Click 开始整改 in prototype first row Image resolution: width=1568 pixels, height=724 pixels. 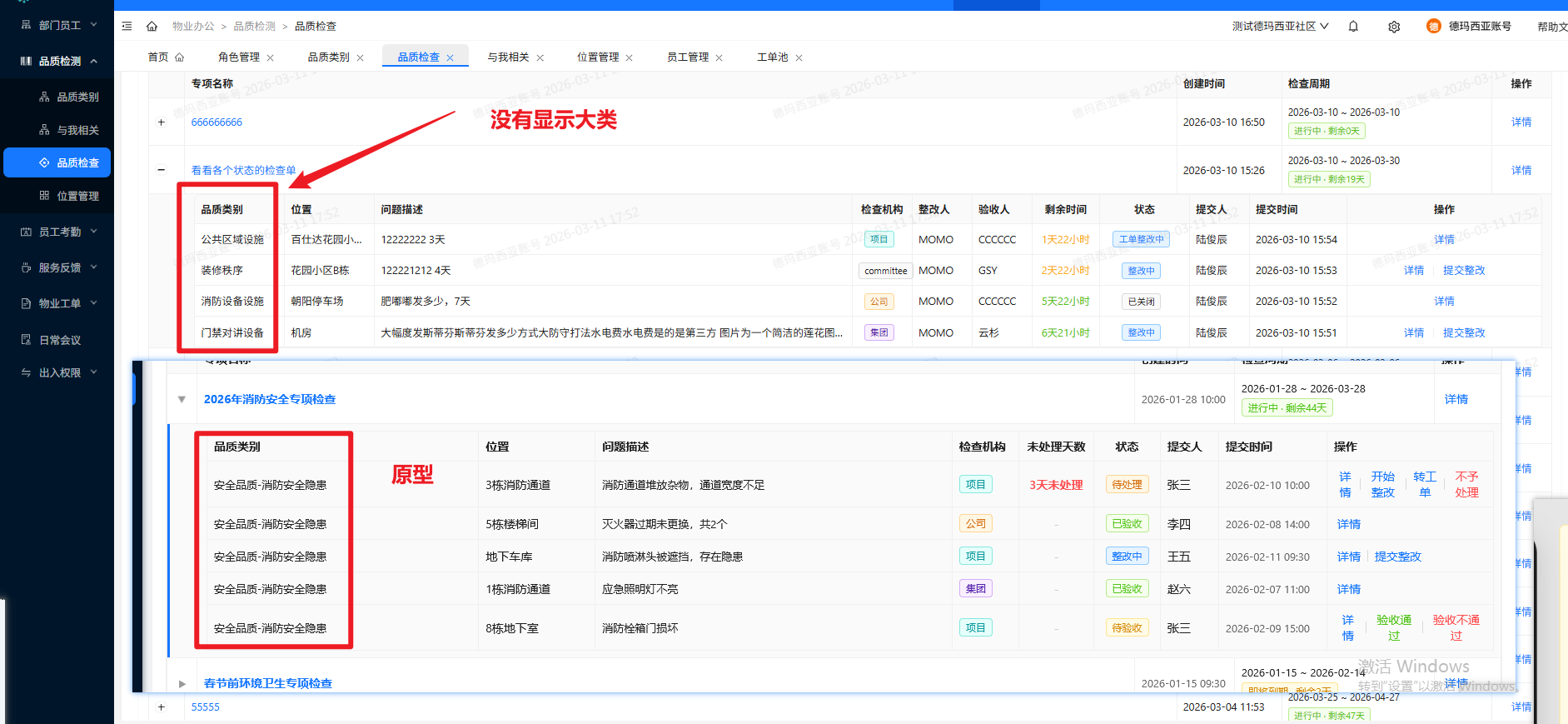pyautogui.click(x=1383, y=485)
